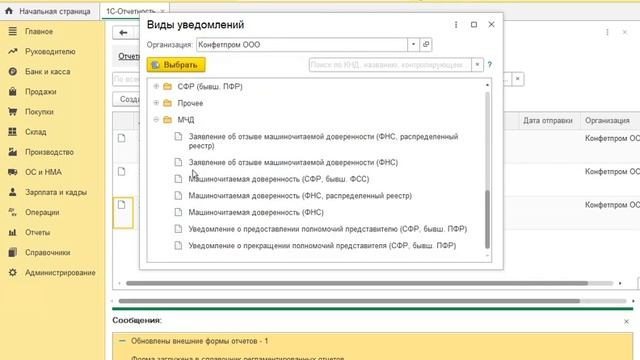
Task: Close the 1С-Отчетность tab
Action: [162, 11]
